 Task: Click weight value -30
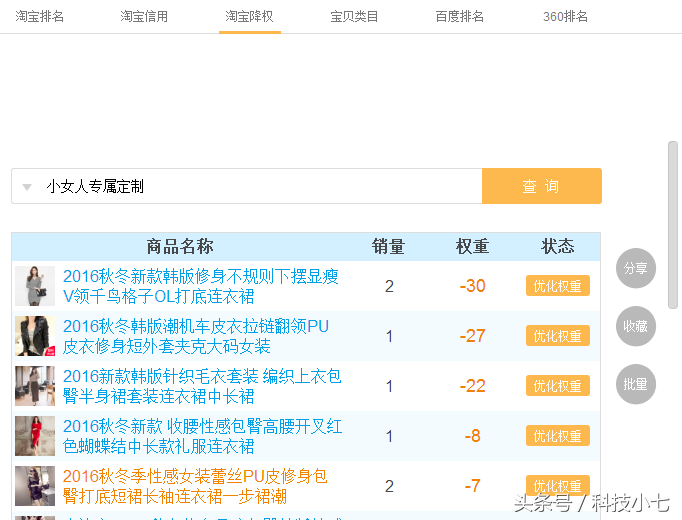[472, 286]
